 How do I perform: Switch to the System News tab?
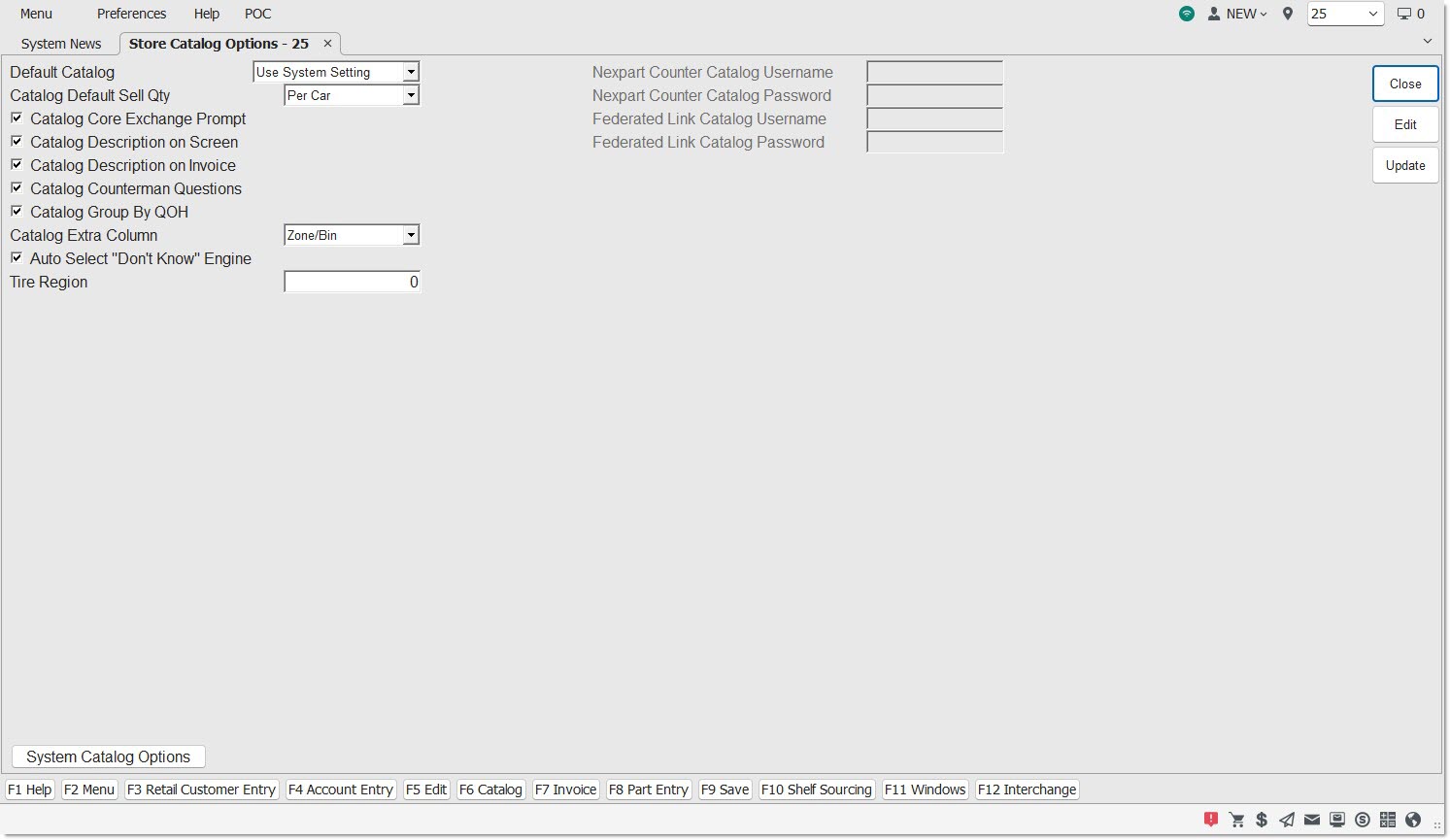coord(61,44)
